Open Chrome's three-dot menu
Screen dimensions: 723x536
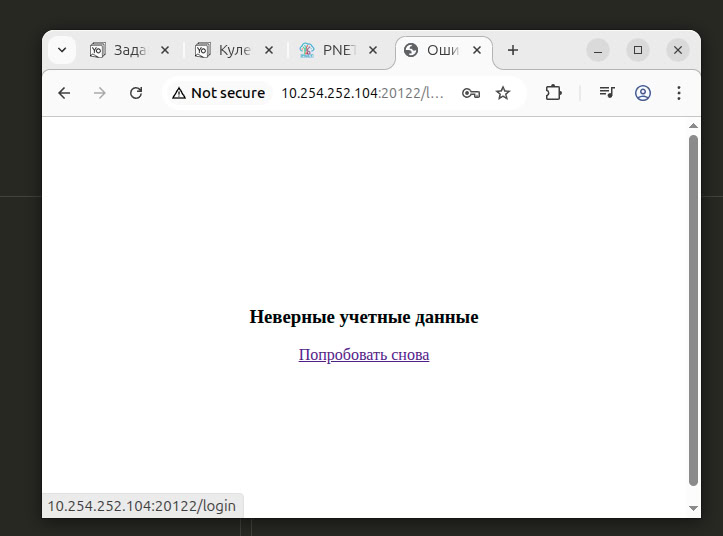679,93
